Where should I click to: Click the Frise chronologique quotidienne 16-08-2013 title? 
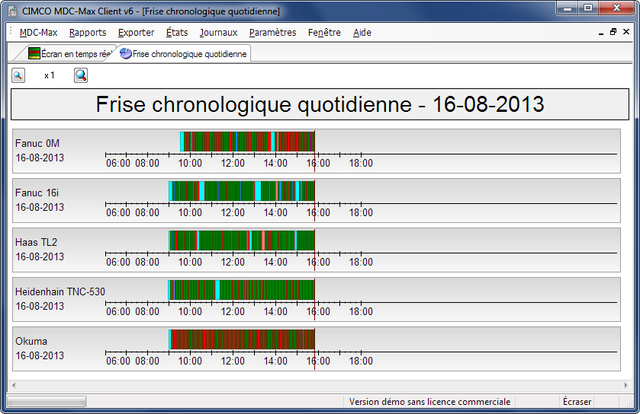point(320,104)
